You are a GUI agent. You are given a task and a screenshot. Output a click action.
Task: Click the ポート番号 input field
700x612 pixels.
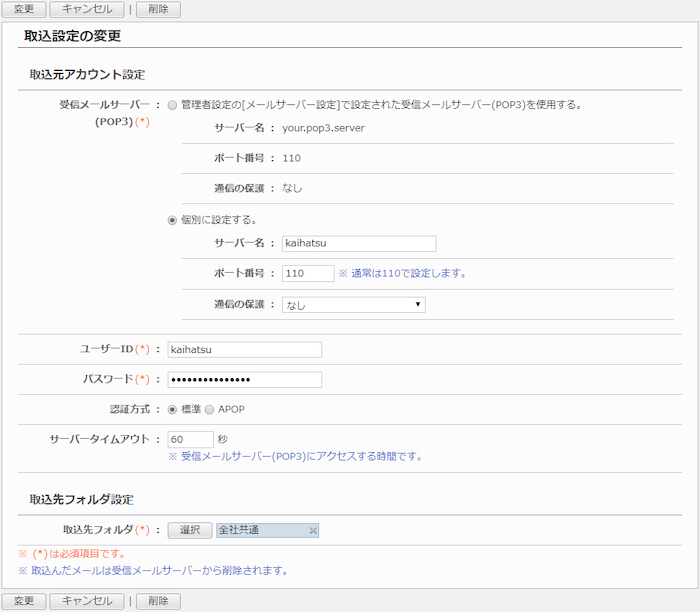(x=307, y=273)
